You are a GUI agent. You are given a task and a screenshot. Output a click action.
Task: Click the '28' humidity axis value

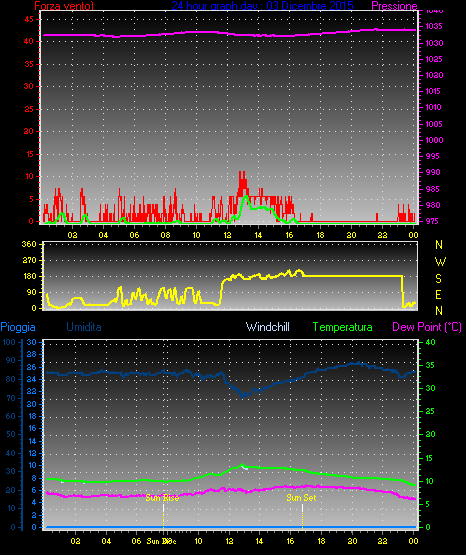click(32, 354)
